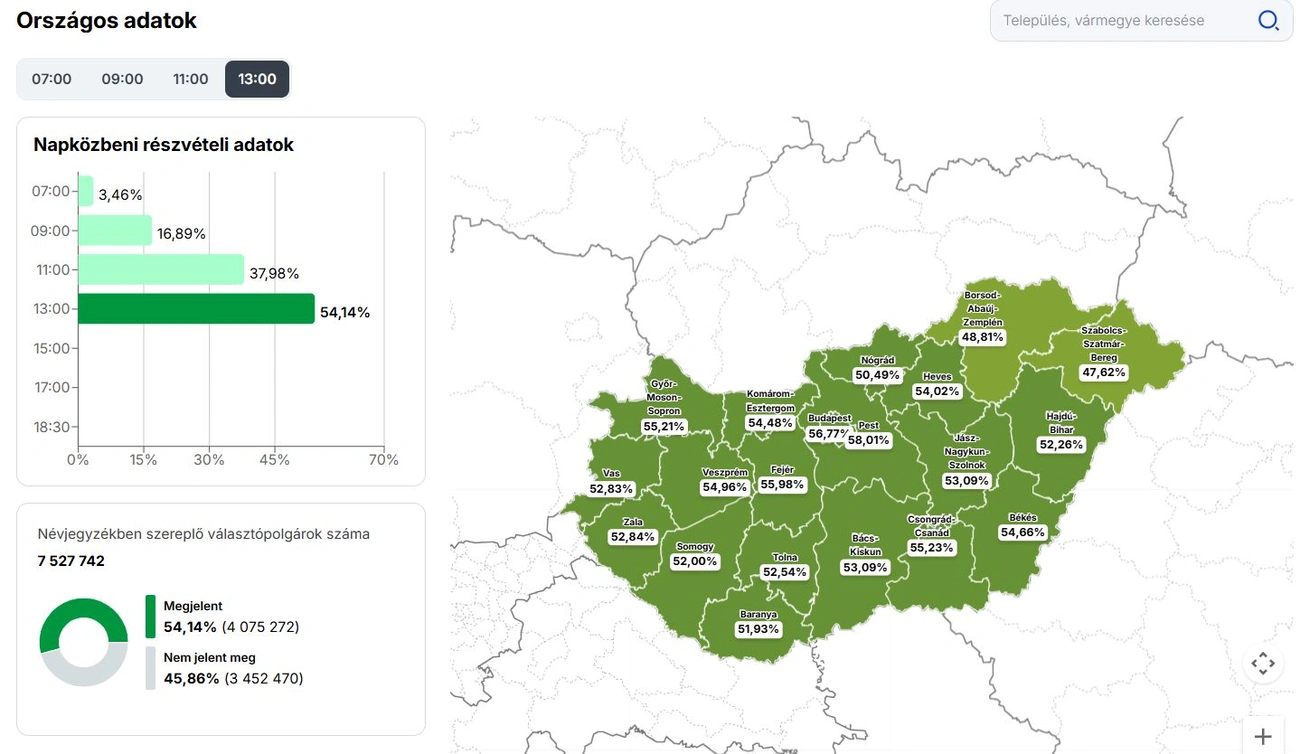
Task: Click the green Megjelent legend swatch
Action: click(151, 616)
